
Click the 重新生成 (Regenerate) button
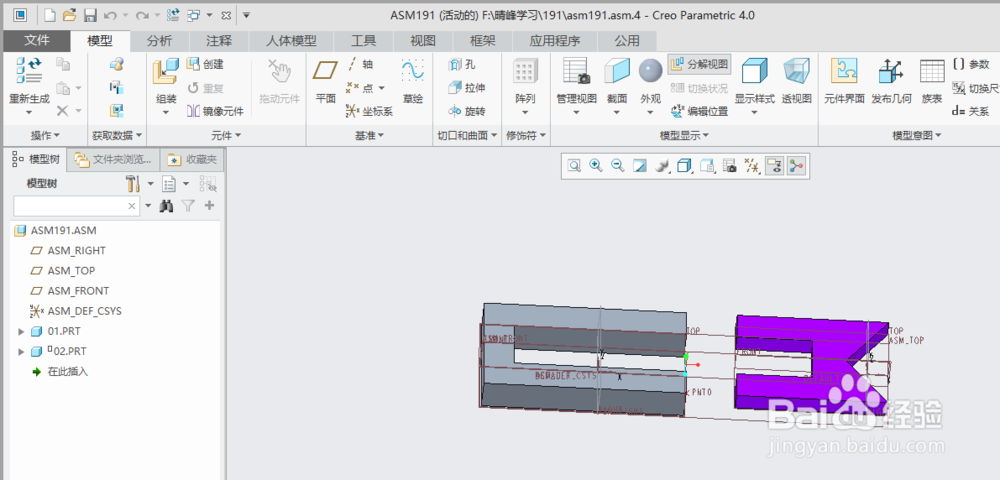coord(29,85)
